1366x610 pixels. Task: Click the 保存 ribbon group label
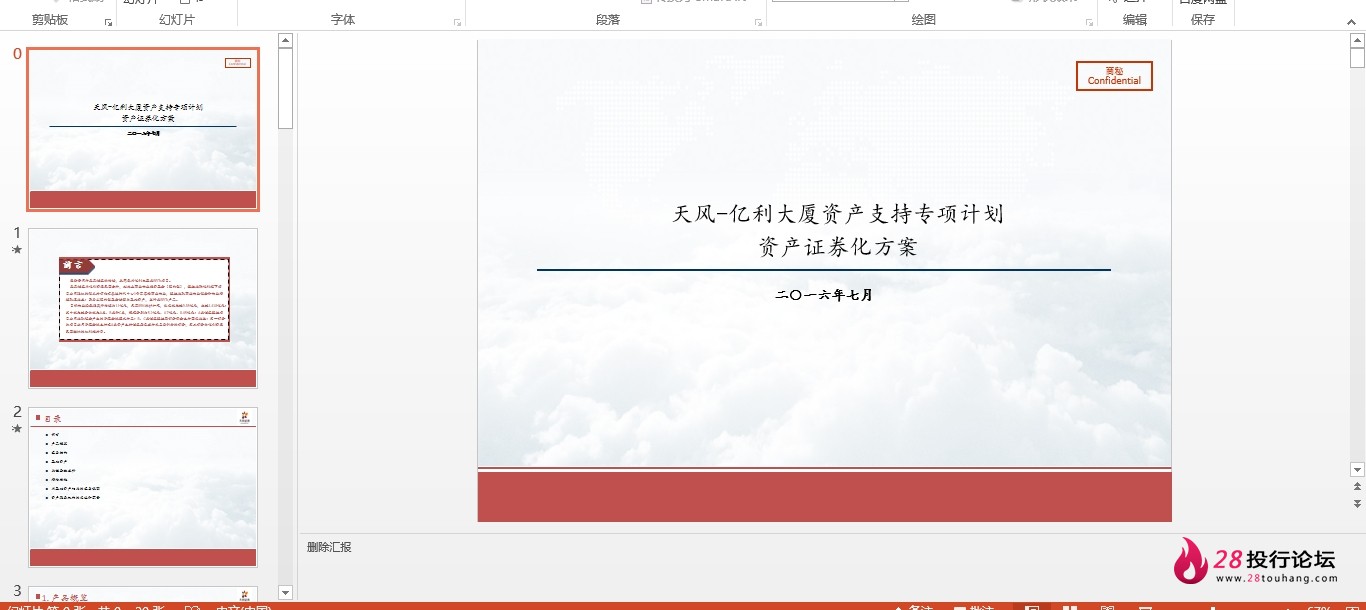1203,20
